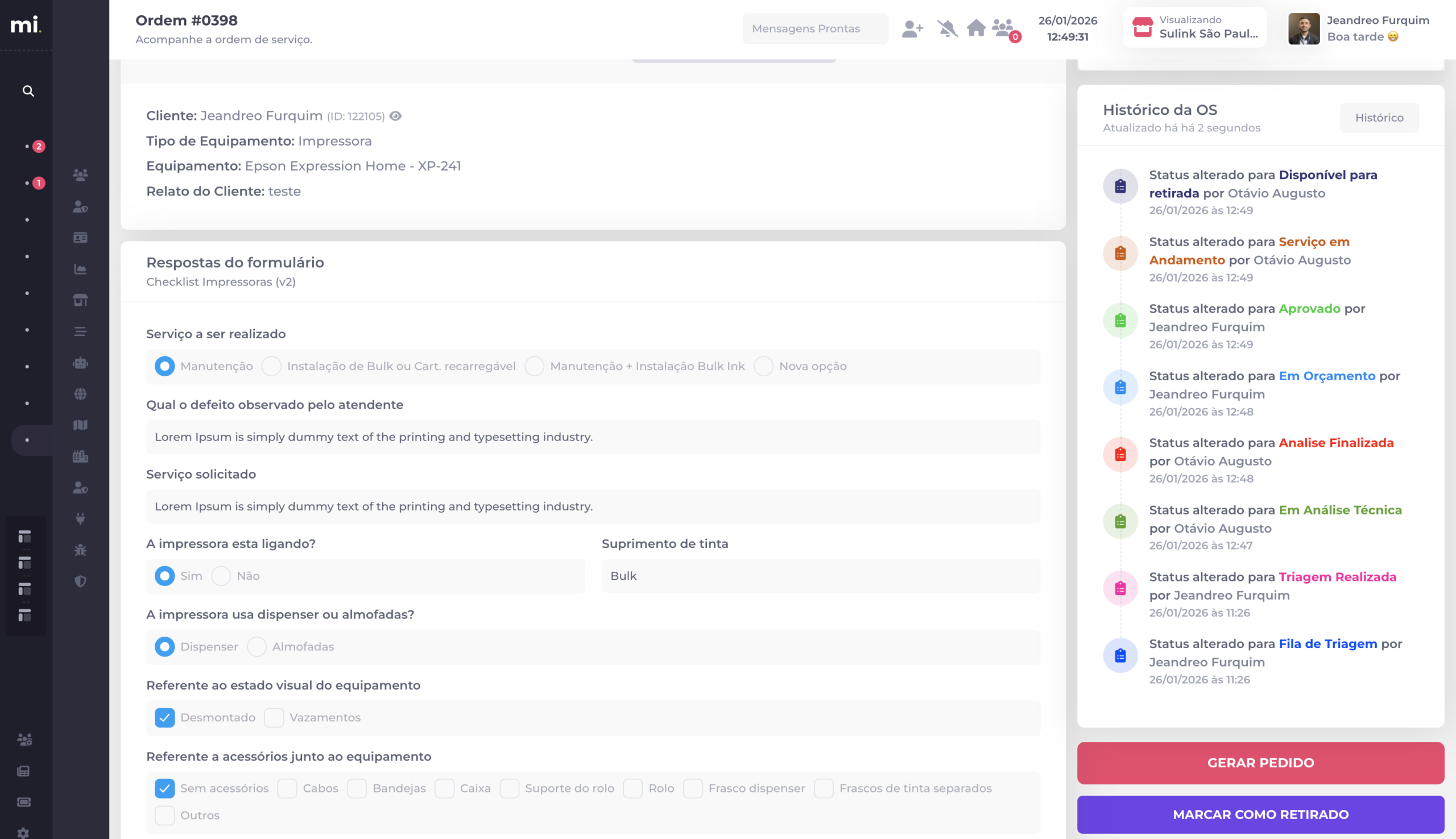Click the GERAR PEDIDO button
Screen dimensions: 1456x839
click(1260, 762)
